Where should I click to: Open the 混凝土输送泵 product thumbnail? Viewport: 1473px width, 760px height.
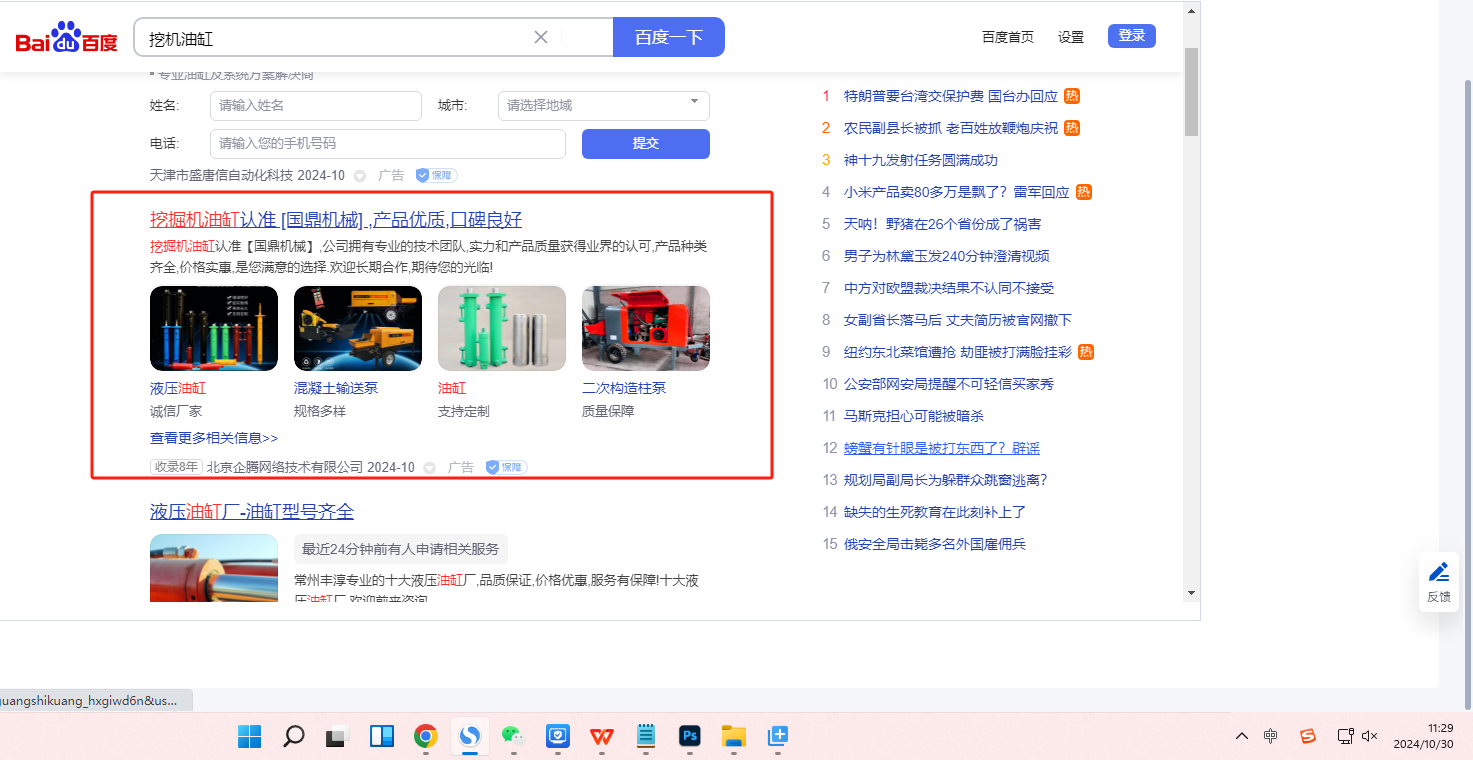coord(358,329)
